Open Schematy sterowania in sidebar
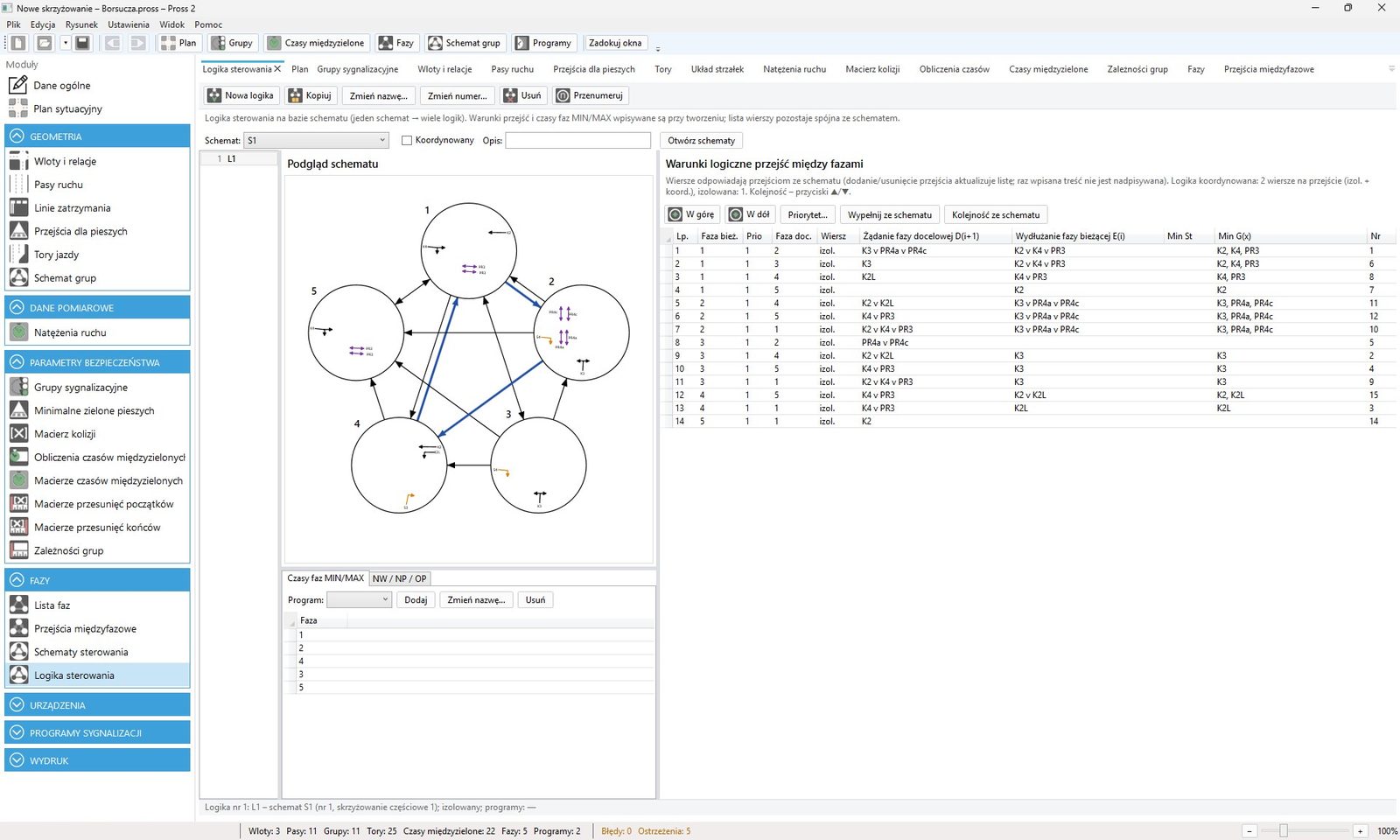1400x840 pixels. pyautogui.click(x=80, y=652)
